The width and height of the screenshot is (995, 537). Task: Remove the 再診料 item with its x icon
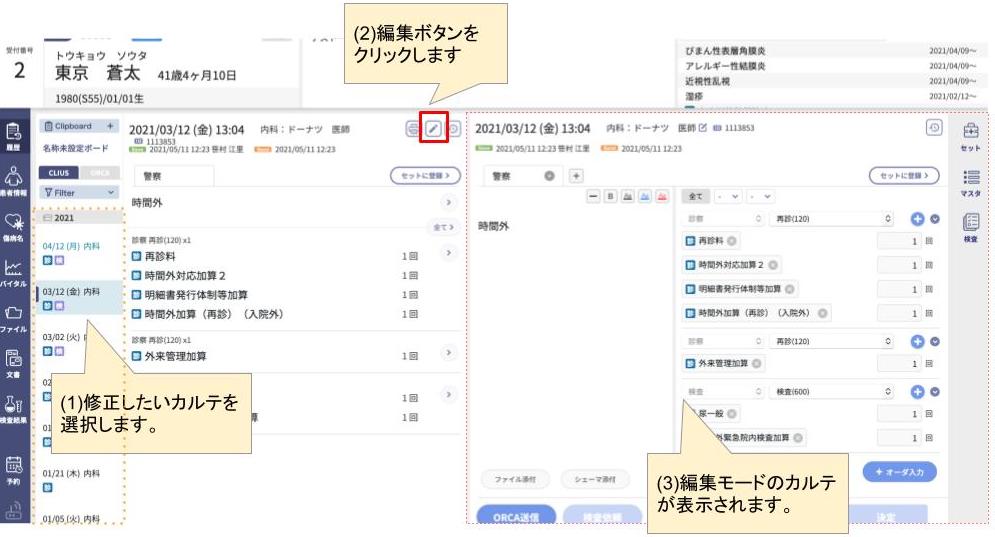tap(732, 241)
